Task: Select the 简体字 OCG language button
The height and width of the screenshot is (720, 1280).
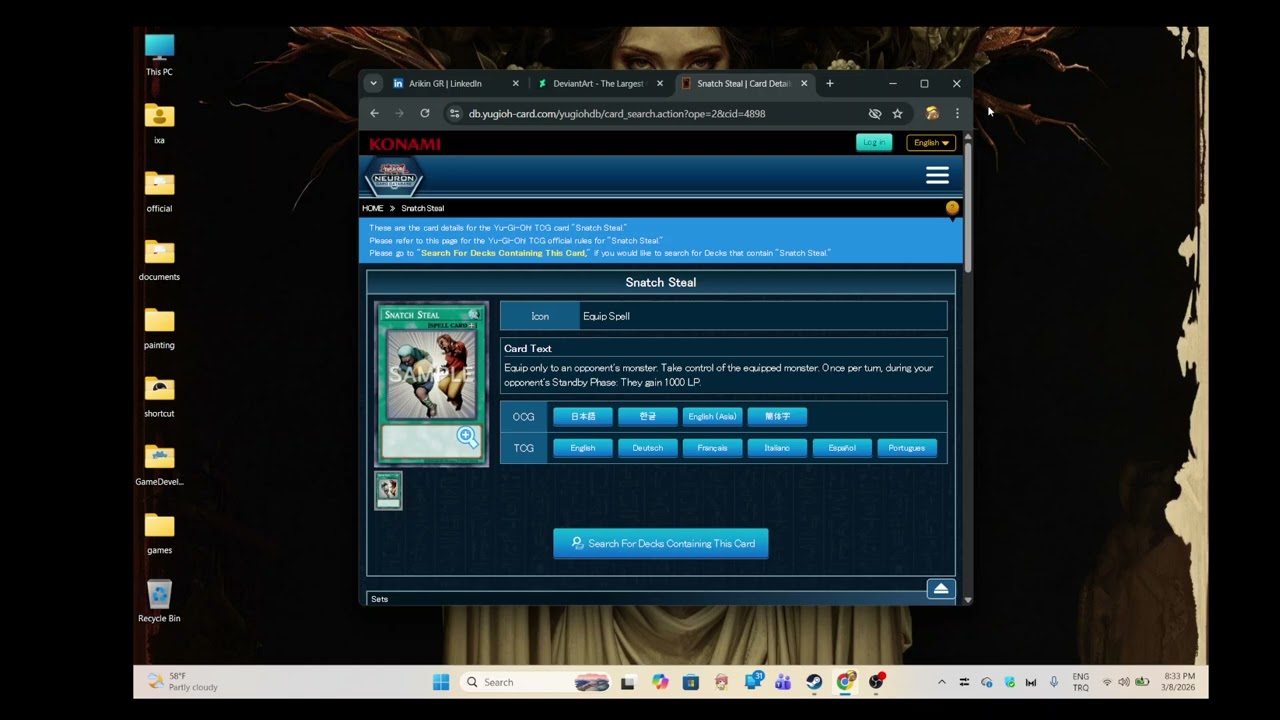Action: click(x=777, y=417)
